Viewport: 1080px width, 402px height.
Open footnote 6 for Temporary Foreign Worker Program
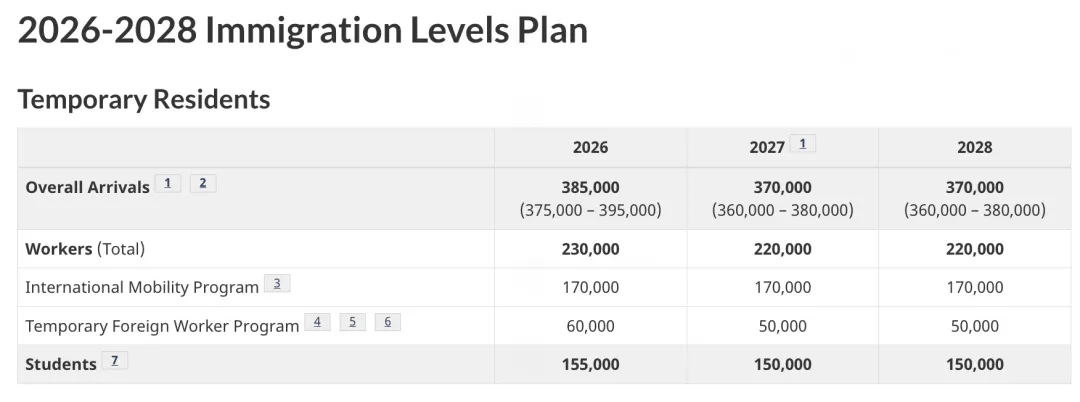(387, 322)
